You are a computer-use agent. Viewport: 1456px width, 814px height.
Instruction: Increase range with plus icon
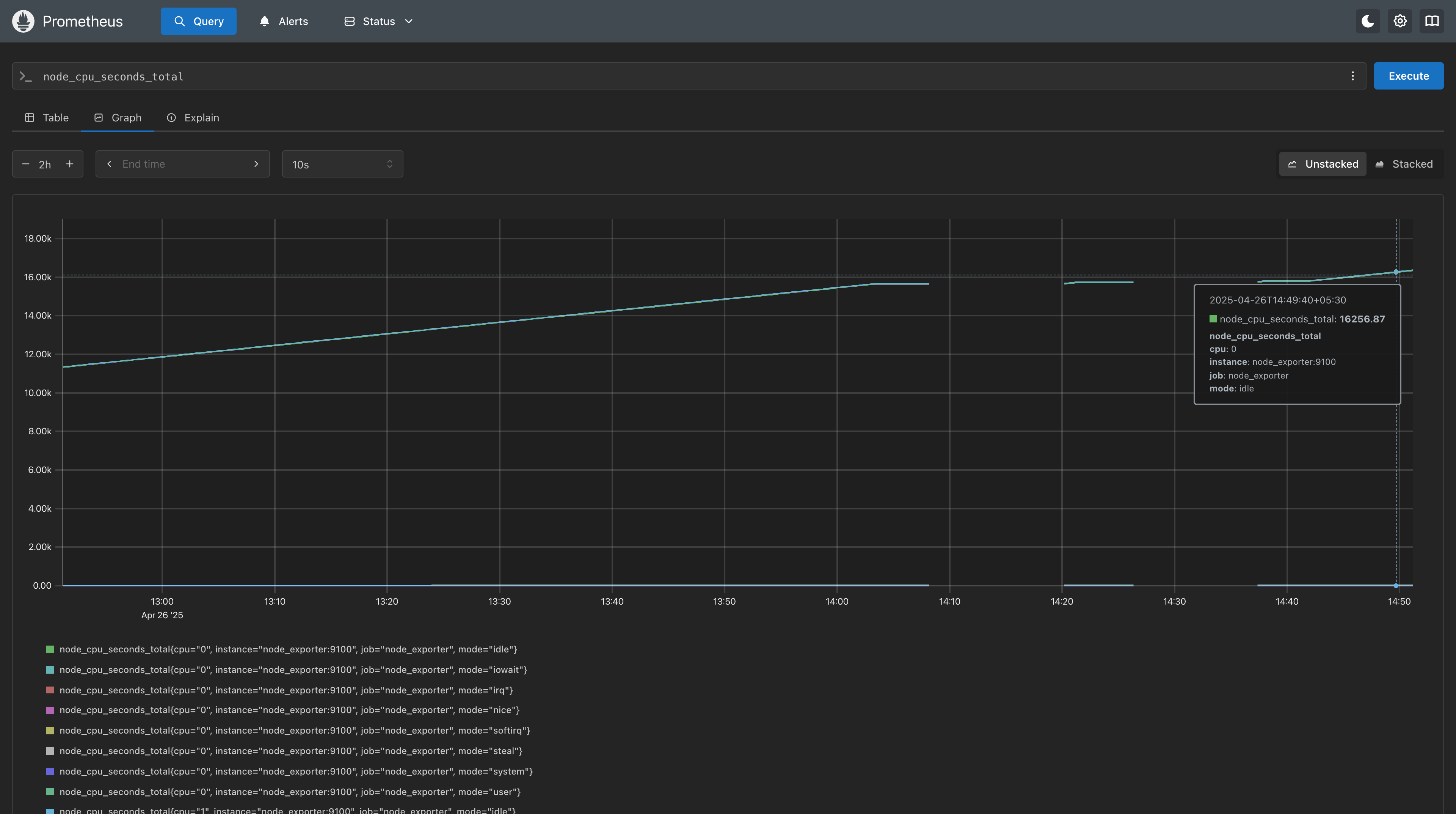point(69,164)
